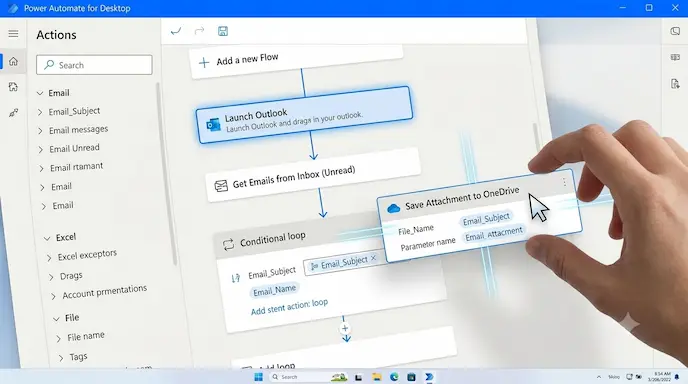Launch Microsoft Edge from the taskbar
Image resolution: width=688 pixels, height=384 pixels.
(x=394, y=377)
